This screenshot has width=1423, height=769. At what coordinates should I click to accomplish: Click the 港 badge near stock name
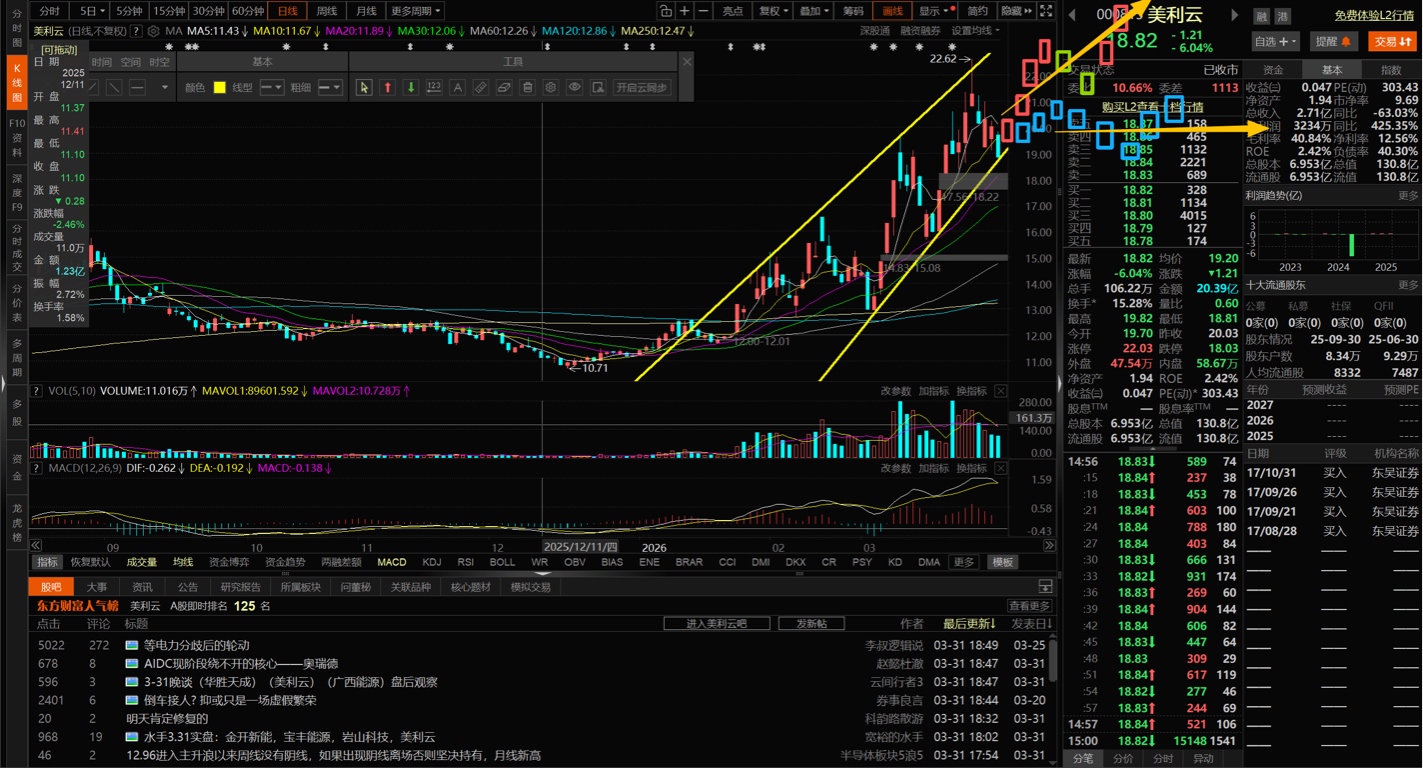(x=1283, y=16)
